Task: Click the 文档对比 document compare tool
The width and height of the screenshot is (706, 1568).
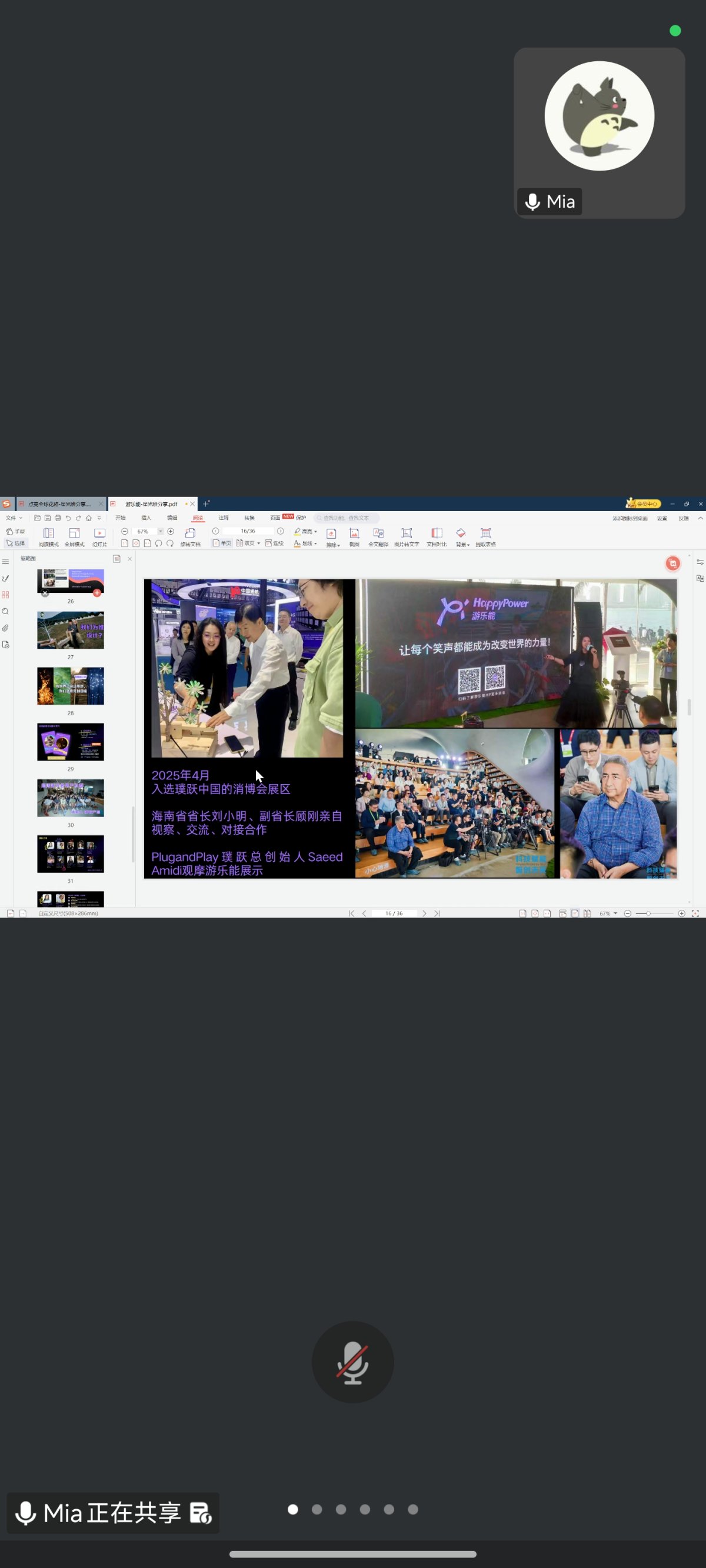Action: coord(437,537)
